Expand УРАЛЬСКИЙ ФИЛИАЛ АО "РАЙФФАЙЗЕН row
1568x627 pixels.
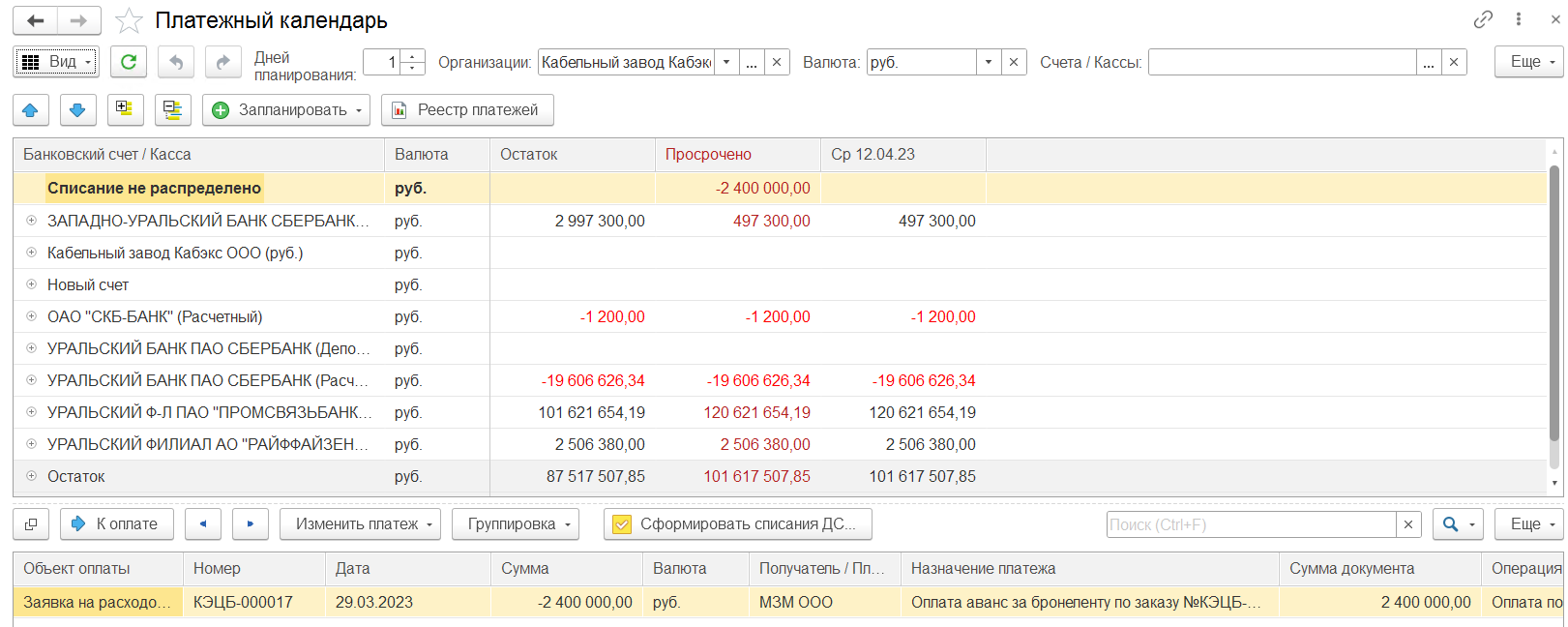(x=31, y=444)
